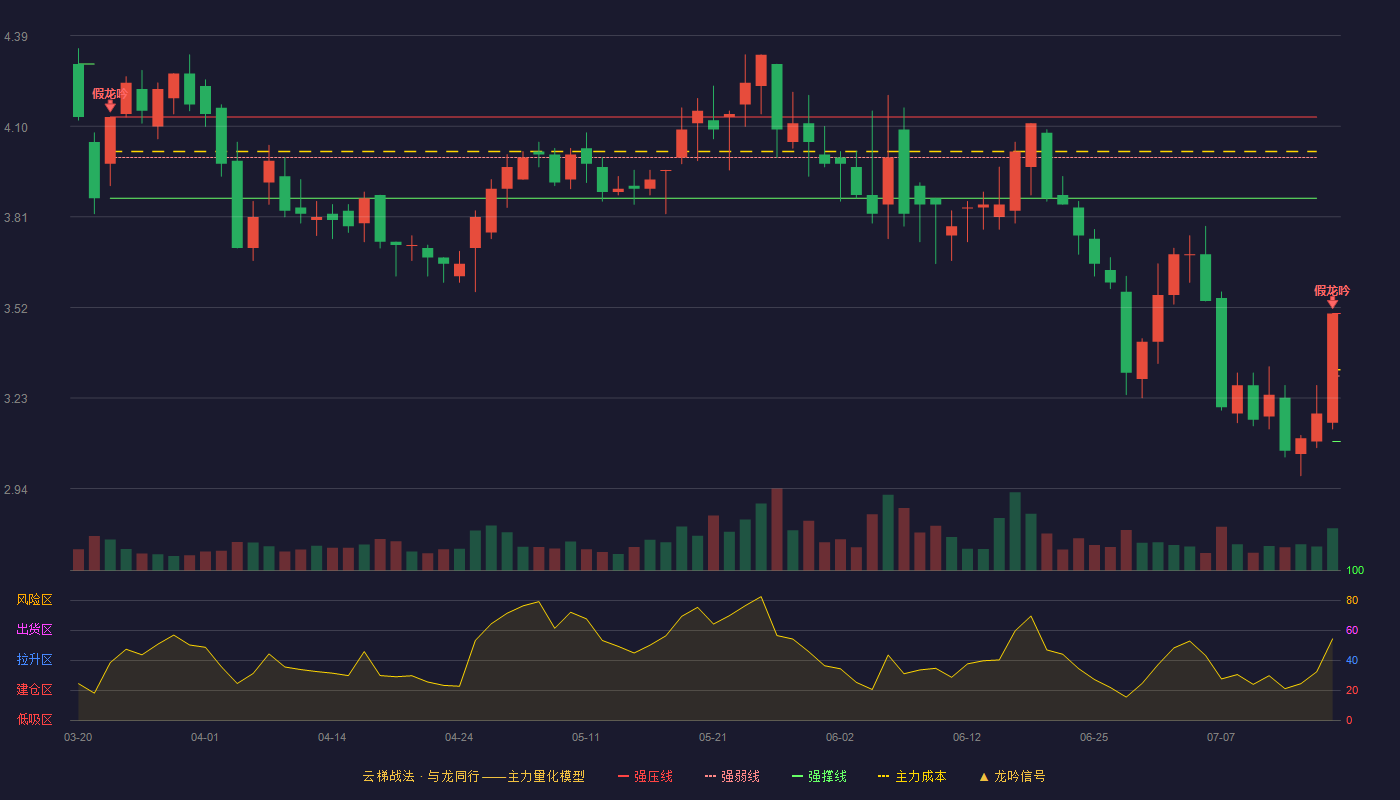
Task: Click the 06-12 date axis label
Action: (x=967, y=737)
